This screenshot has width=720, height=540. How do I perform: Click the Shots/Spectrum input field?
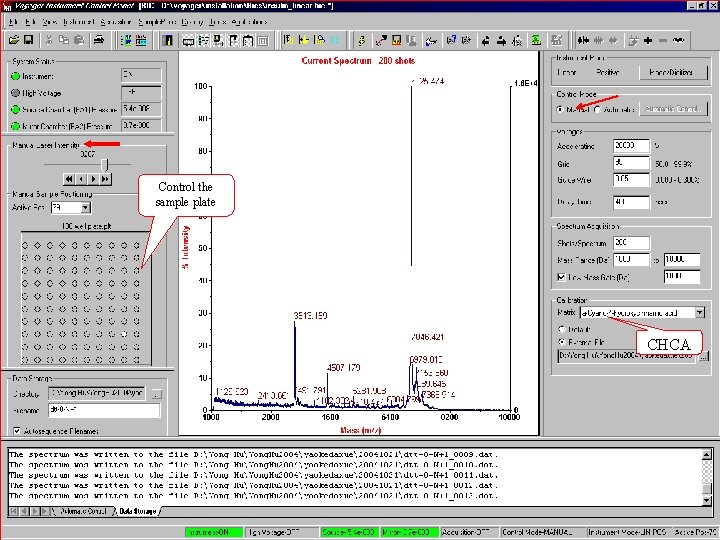click(631, 243)
